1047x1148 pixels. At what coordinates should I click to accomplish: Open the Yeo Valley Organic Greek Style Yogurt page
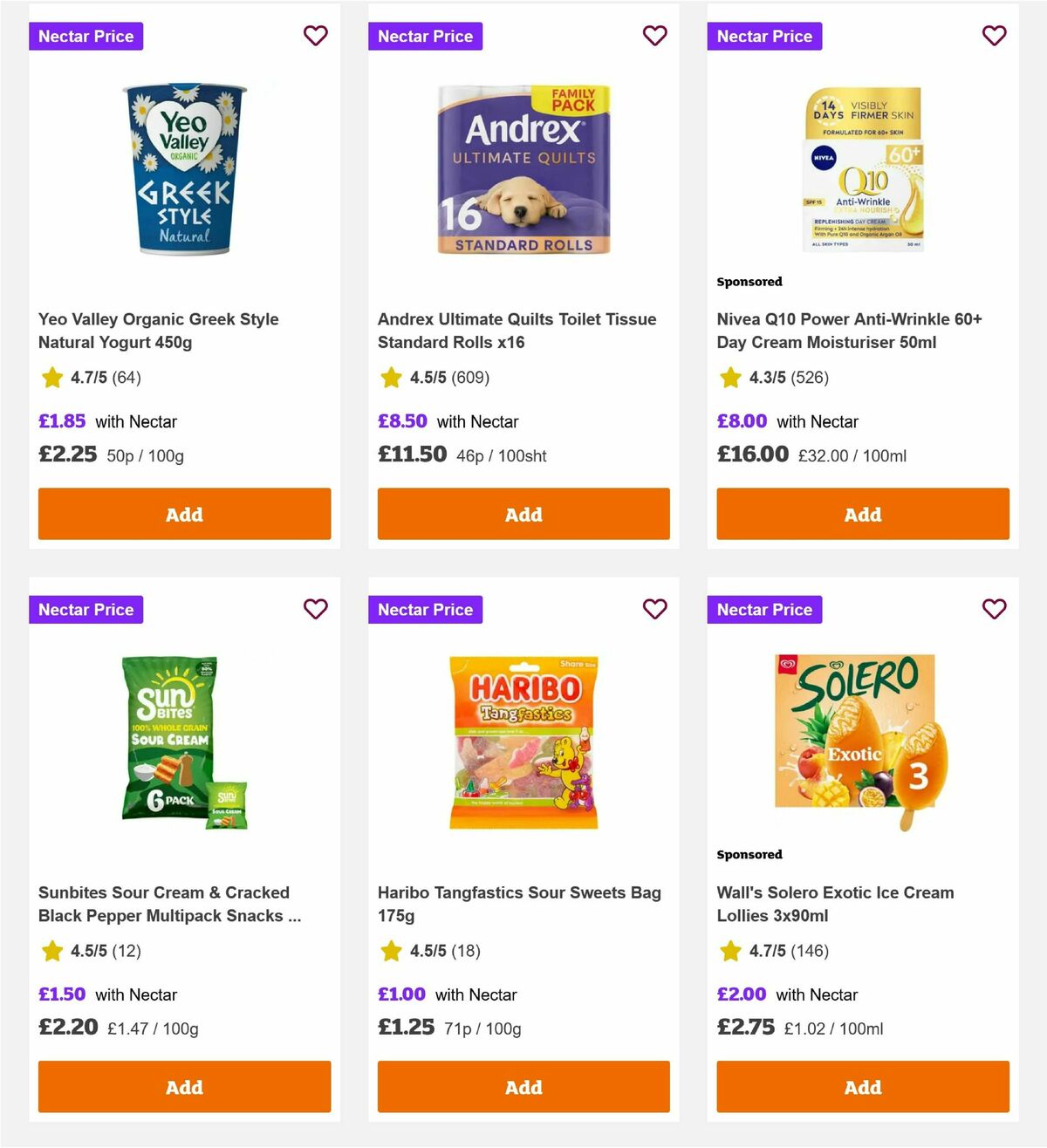(158, 331)
